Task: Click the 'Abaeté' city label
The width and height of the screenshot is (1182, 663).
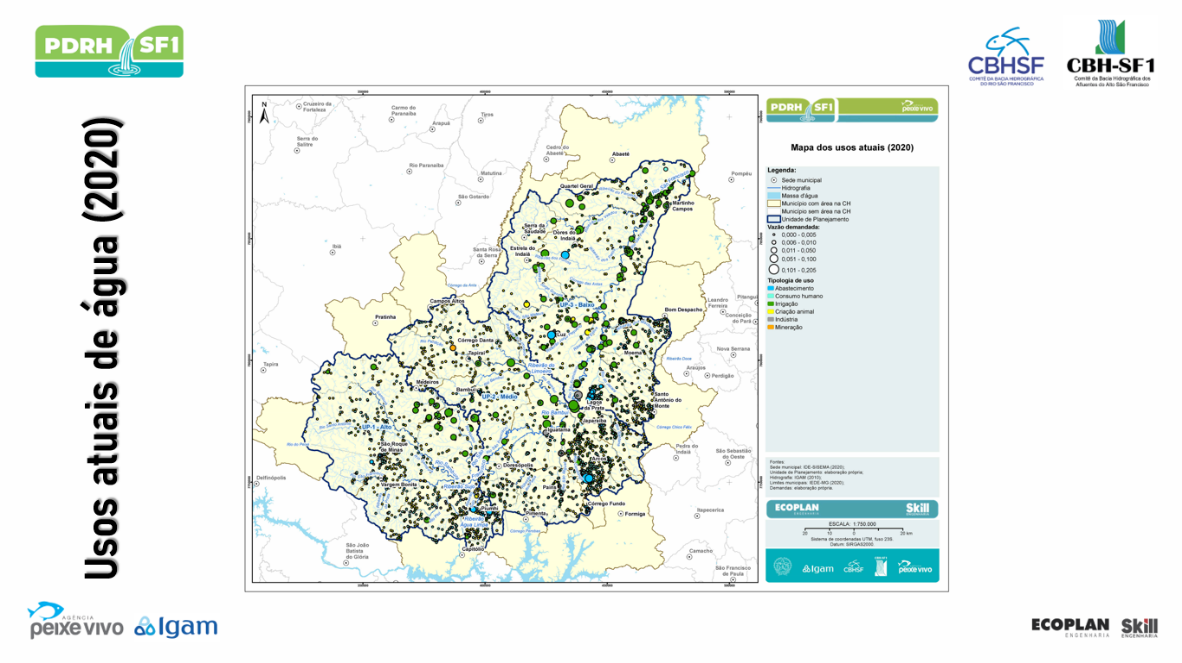Action: (x=620, y=154)
